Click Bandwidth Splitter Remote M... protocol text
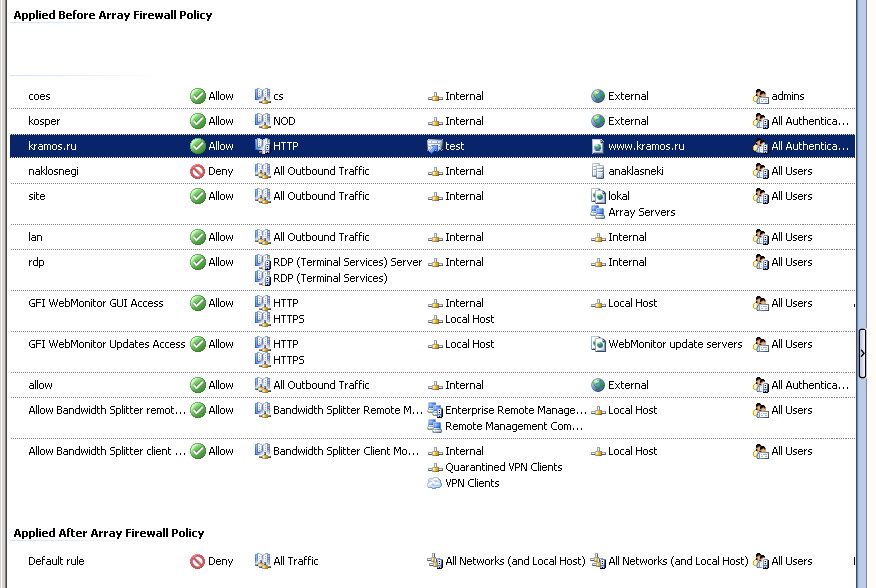 [x=347, y=410]
